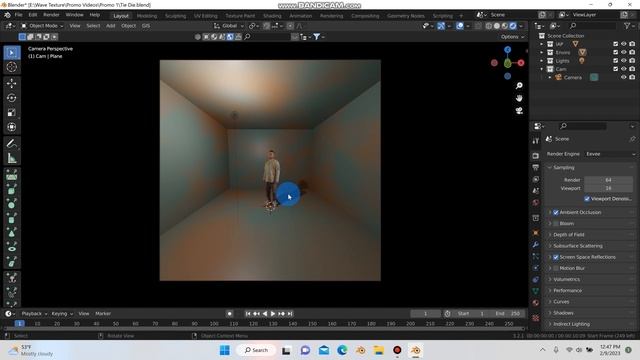This screenshot has height=360, width=640.
Task: Open the viewport Add menu
Action: tap(111, 26)
